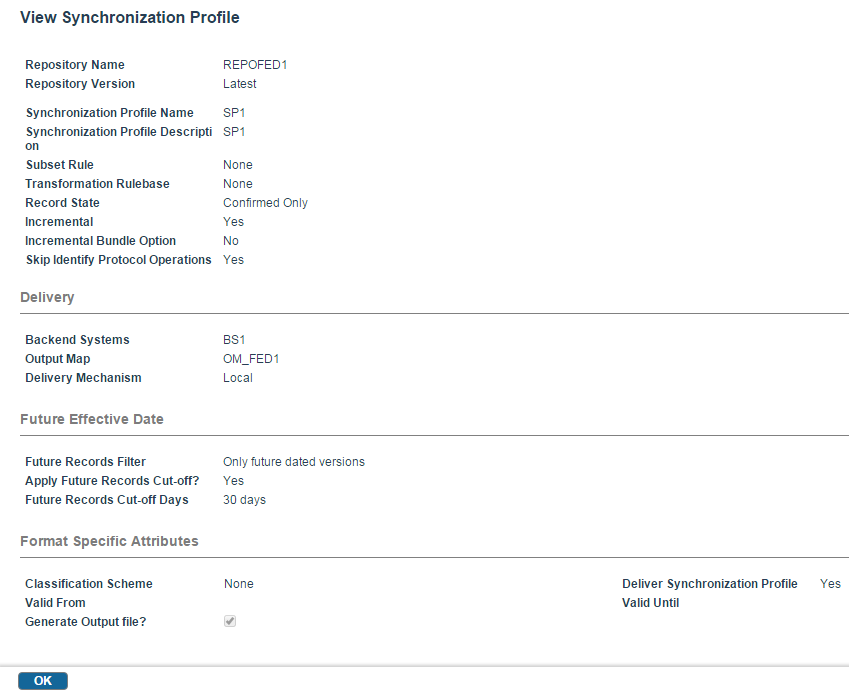Viewport: 849px width, 694px height.
Task: Click the OK button
Action: click(43, 680)
